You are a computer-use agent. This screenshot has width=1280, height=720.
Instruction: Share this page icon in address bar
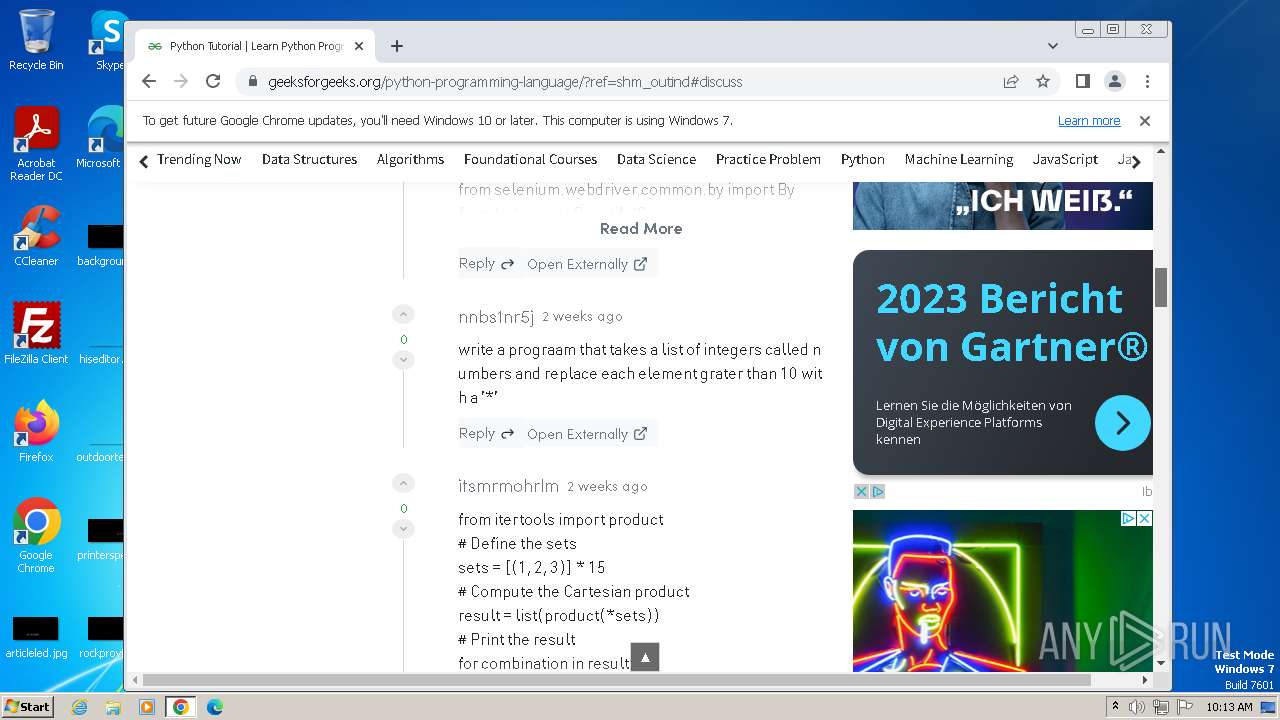(1011, 81)
